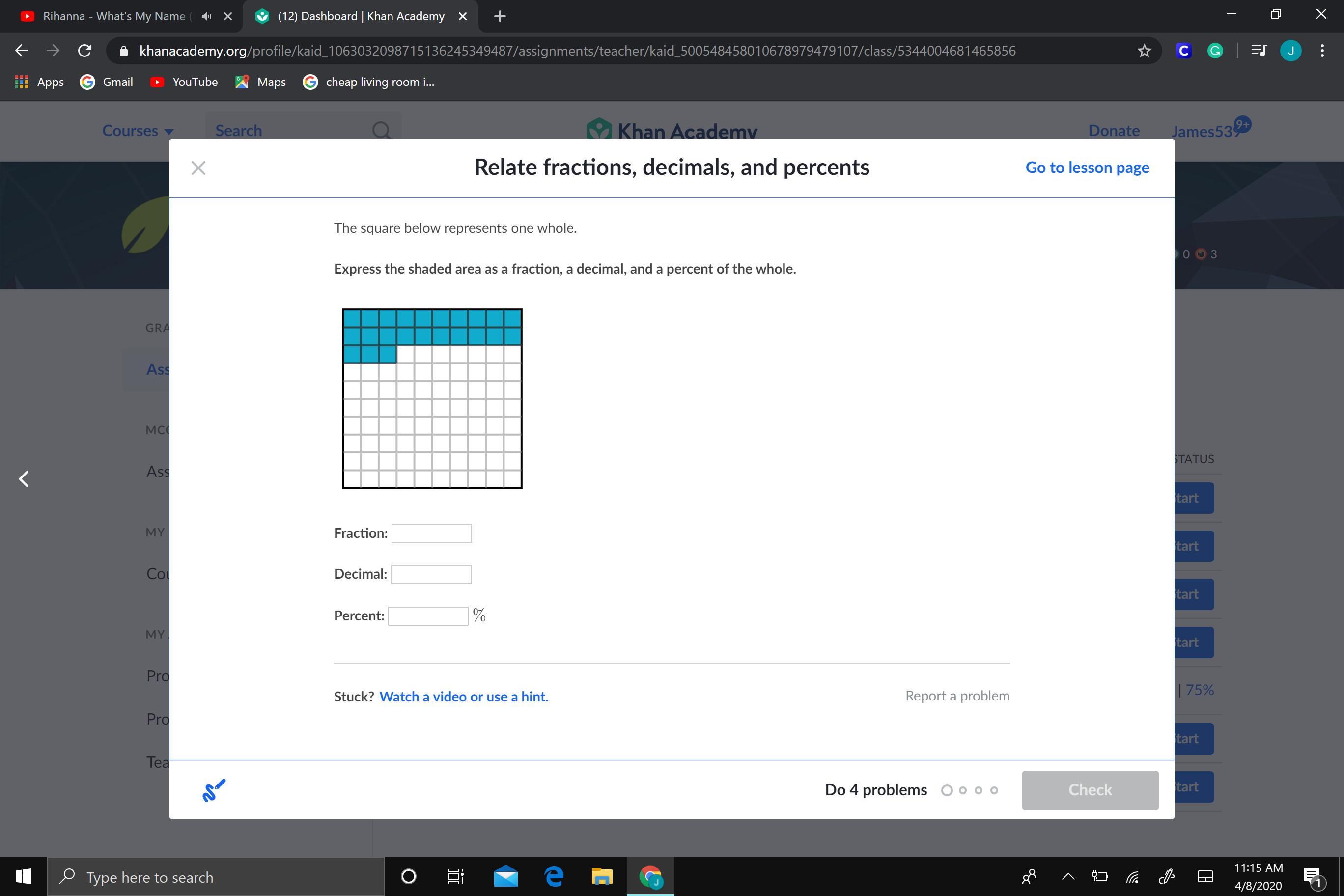Open Chrome menu with three dots
1344x896 pixels.
[x=1322, y=51]
